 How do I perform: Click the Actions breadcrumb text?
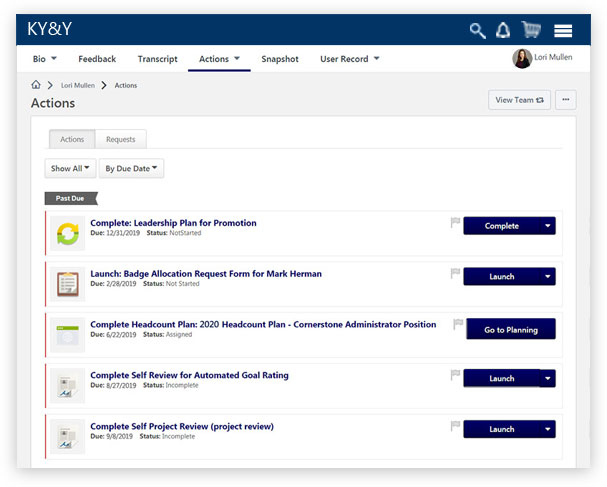click(x=126, y=85)
